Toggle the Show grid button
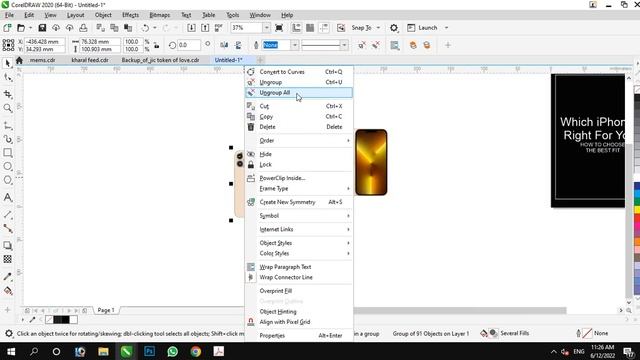 coord(310,28)
